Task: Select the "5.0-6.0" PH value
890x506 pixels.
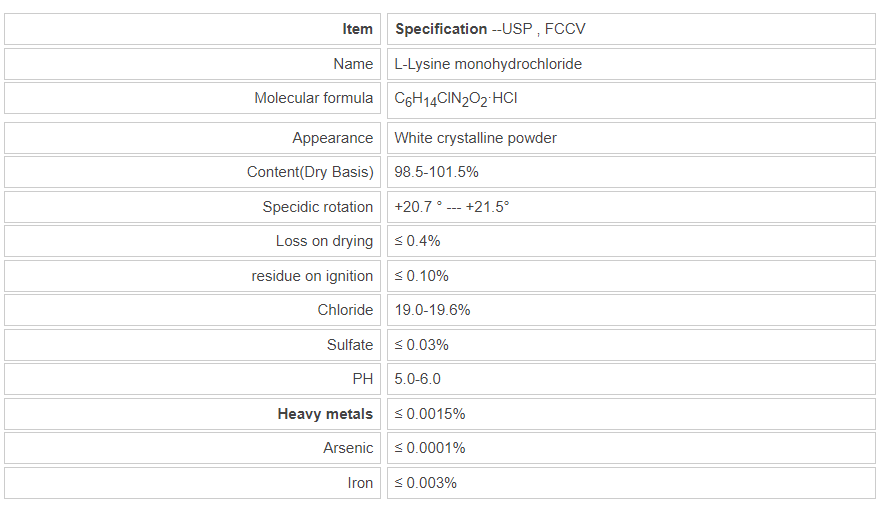Action: click(x=417, y=379)
